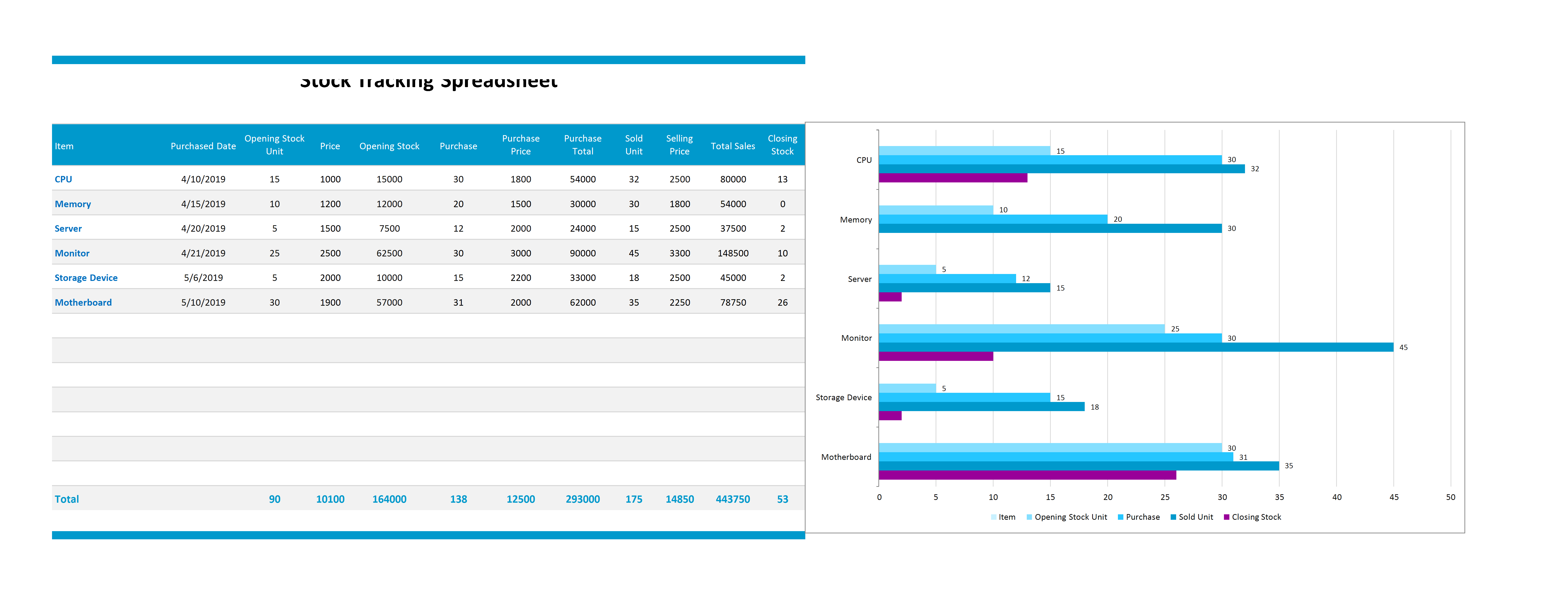1568x595 pixels.
Task: Click the Total Sales column header
Action: coord(733,146)
